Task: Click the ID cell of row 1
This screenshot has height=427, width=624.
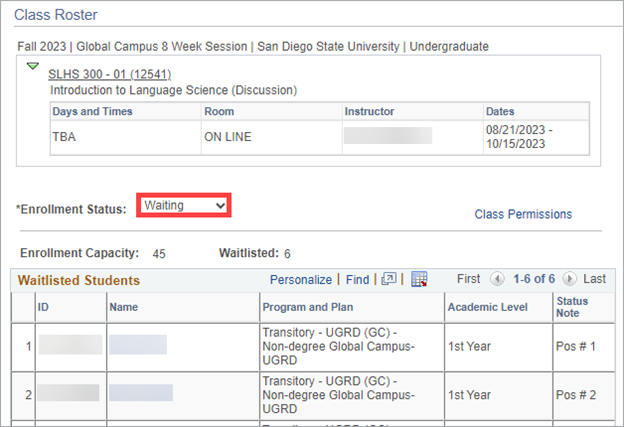Action: [x=70, y=345]
